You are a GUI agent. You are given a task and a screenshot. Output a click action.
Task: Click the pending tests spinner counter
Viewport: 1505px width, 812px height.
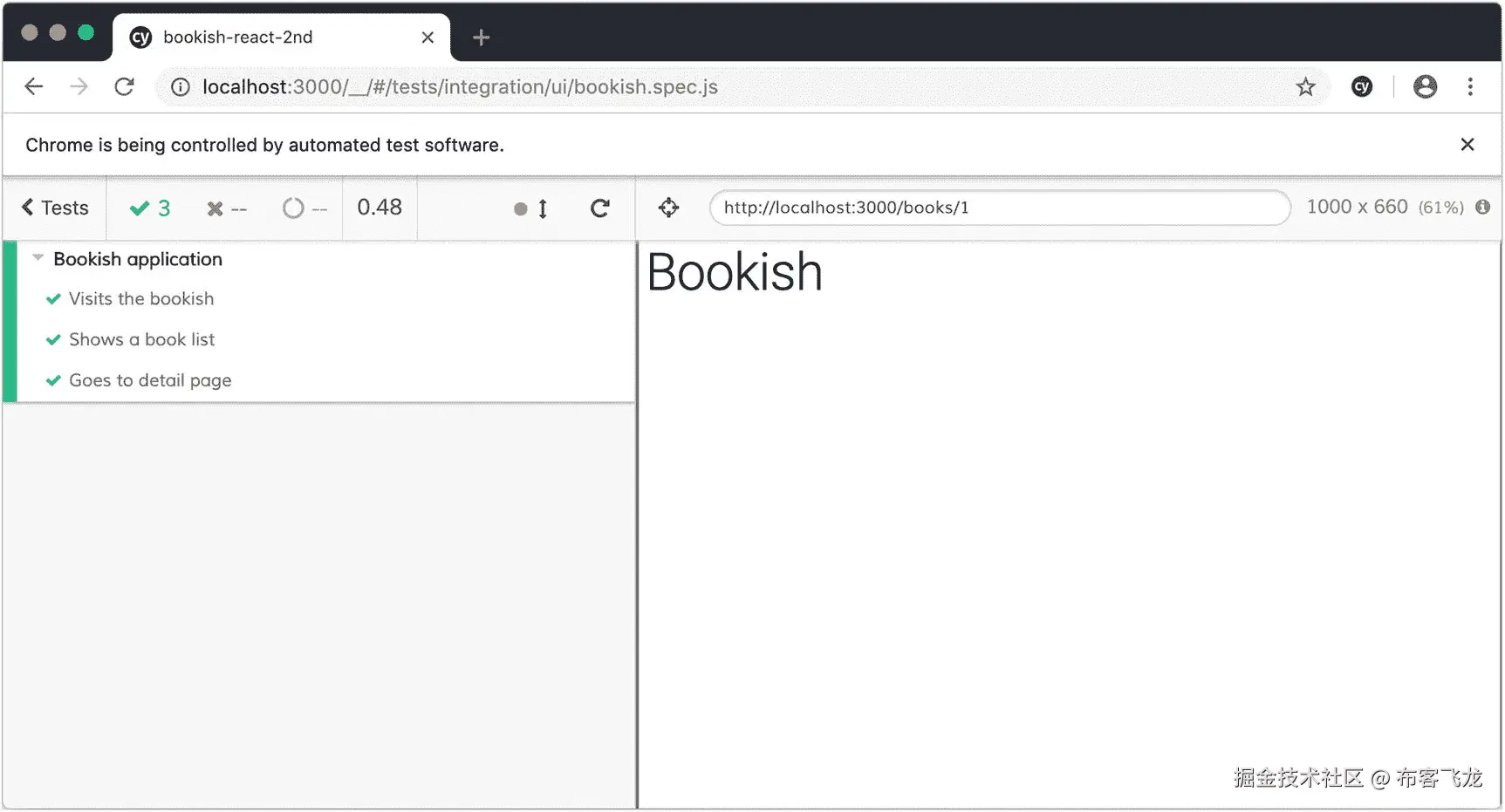point(304,208)
